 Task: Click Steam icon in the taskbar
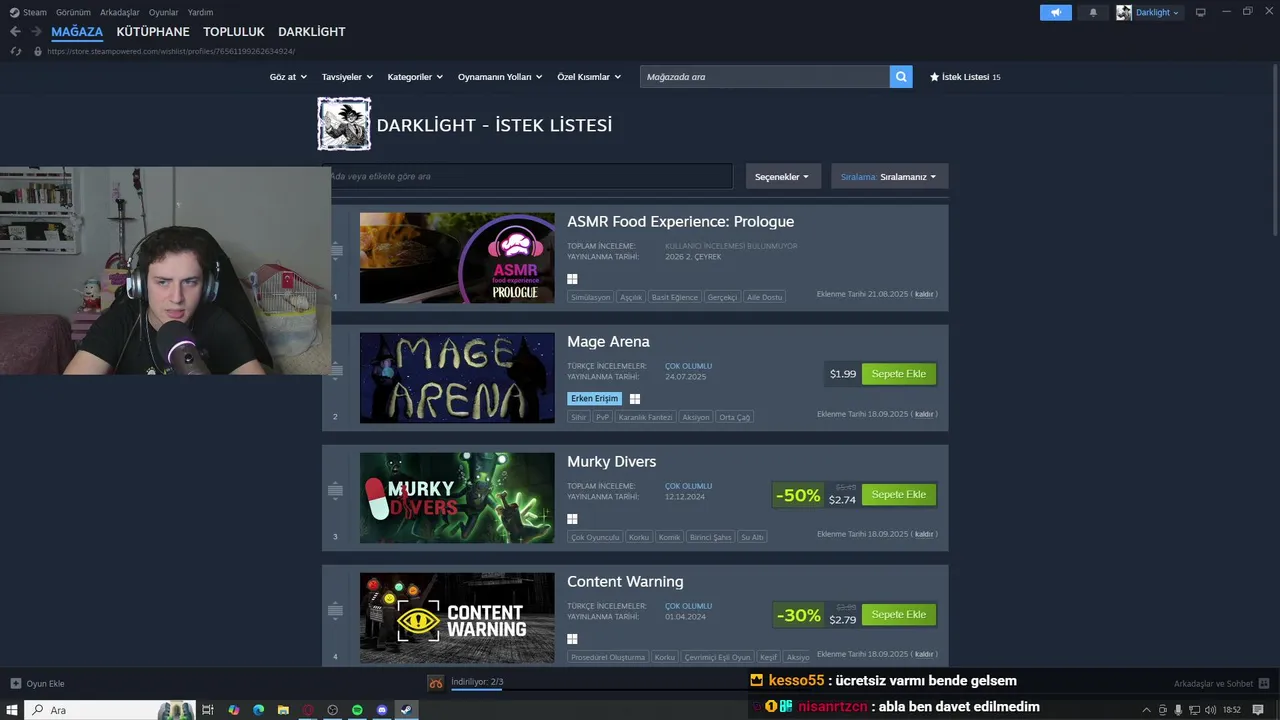[x=406, y=710]
